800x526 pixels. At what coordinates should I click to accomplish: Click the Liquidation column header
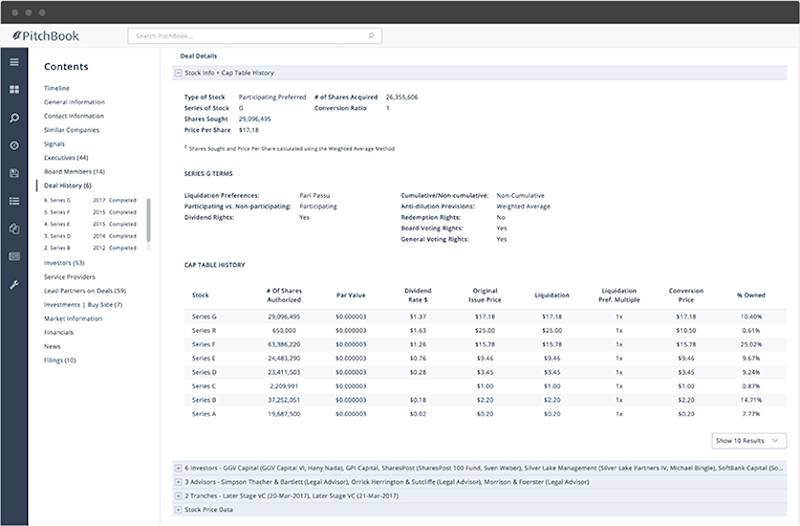tap(552, 295)
